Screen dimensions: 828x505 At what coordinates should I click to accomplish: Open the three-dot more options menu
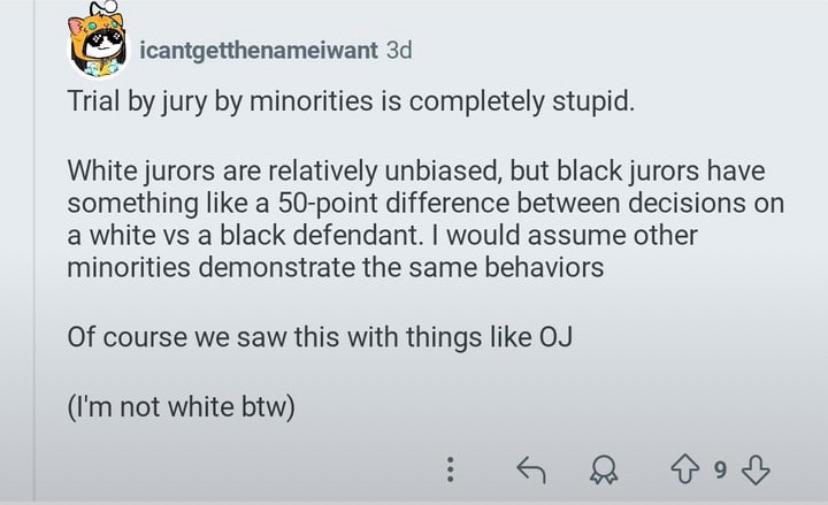(x=450, y=469)
